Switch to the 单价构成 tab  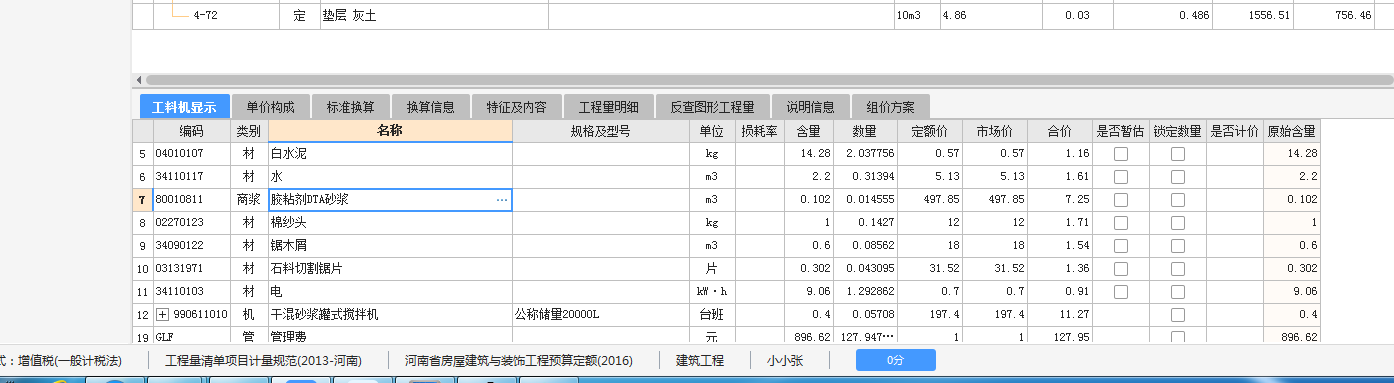(x=270, y=107)
